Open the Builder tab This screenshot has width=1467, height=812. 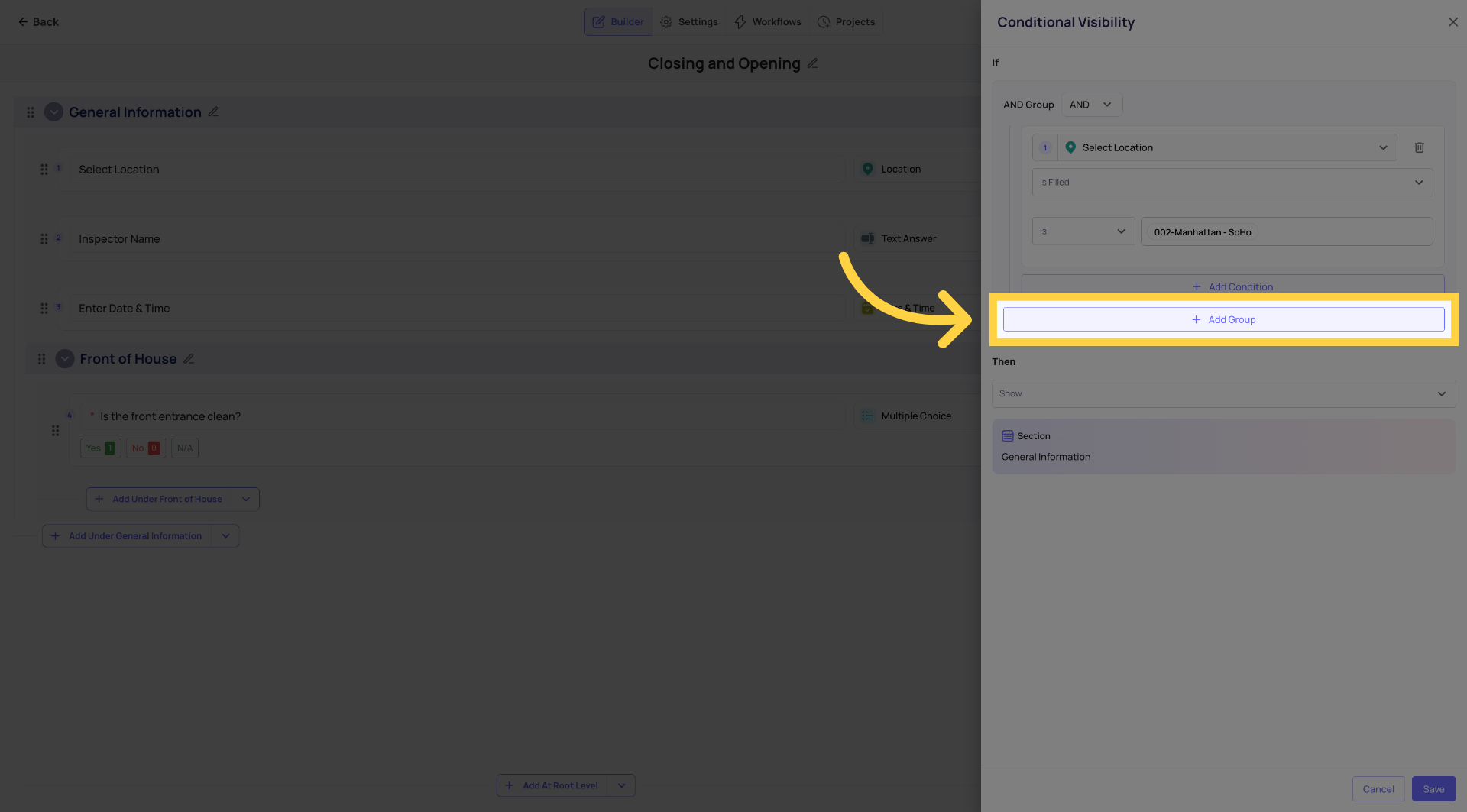(618, 22)
